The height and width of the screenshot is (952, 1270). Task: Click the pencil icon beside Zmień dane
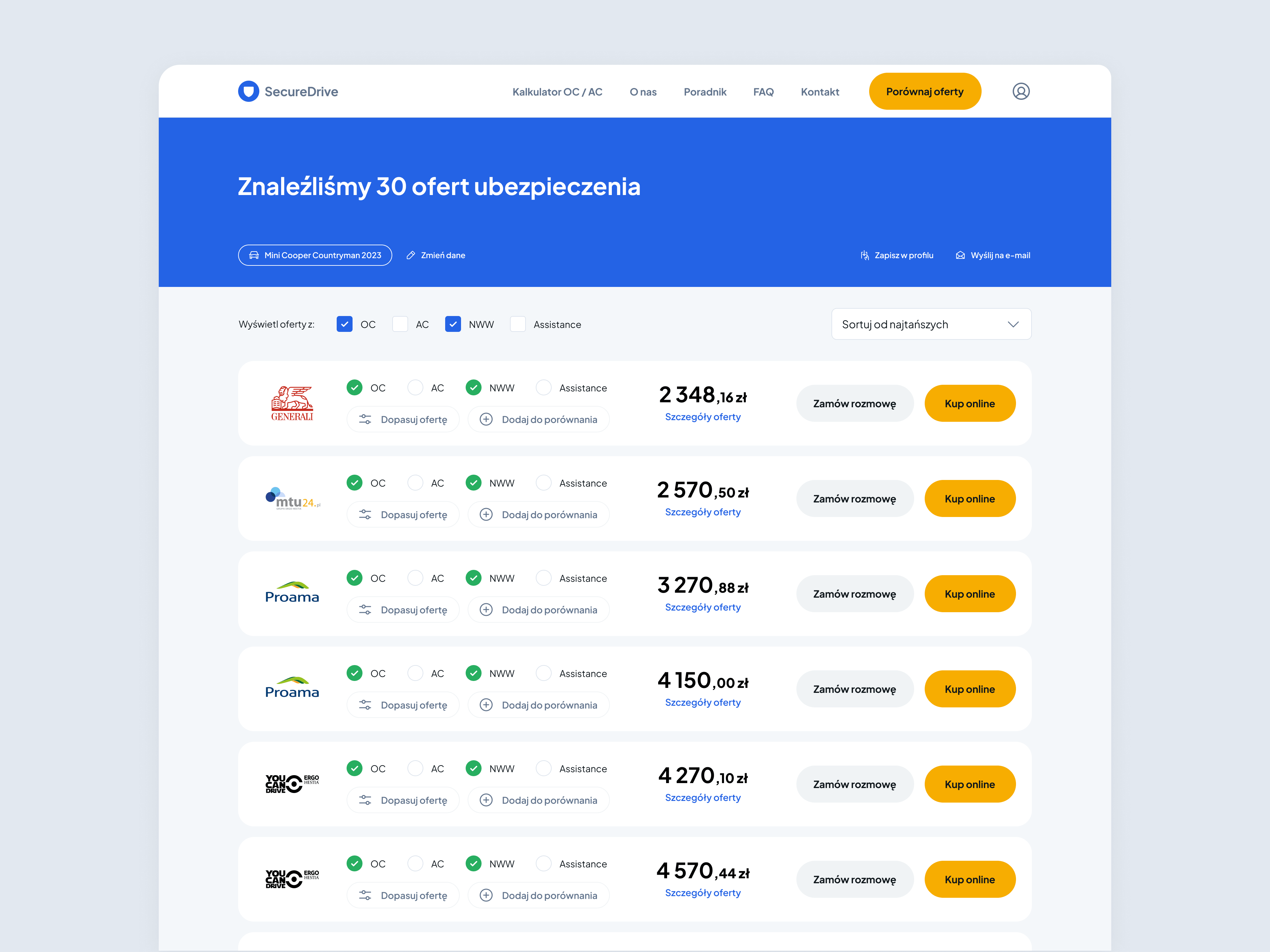tap(410, 256)
